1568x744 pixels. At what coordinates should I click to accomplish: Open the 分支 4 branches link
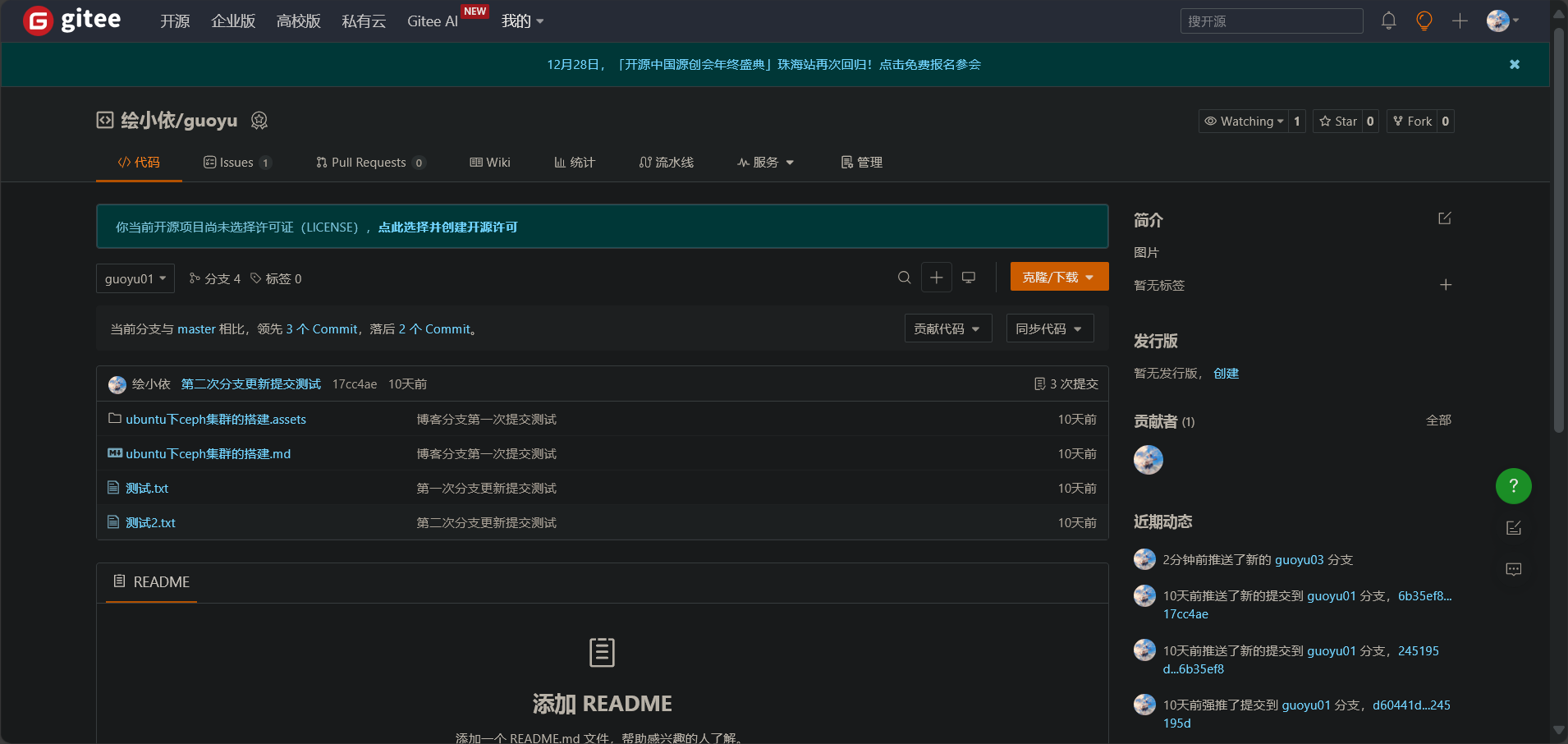click(215, 278)
